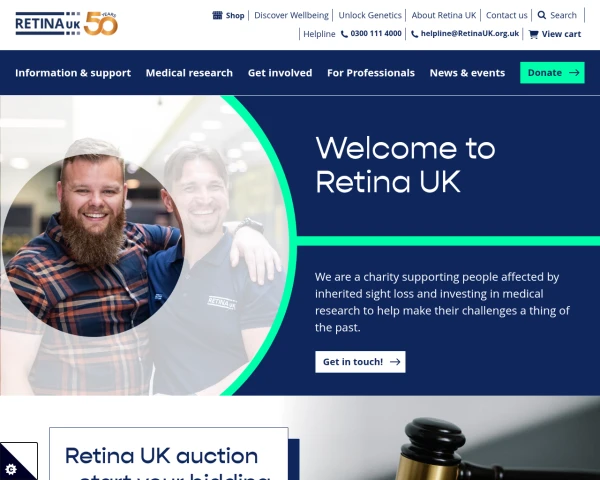Open the Shop storefront icon
This screenshot has height=480, width=600.
click(x=217, y=15)
